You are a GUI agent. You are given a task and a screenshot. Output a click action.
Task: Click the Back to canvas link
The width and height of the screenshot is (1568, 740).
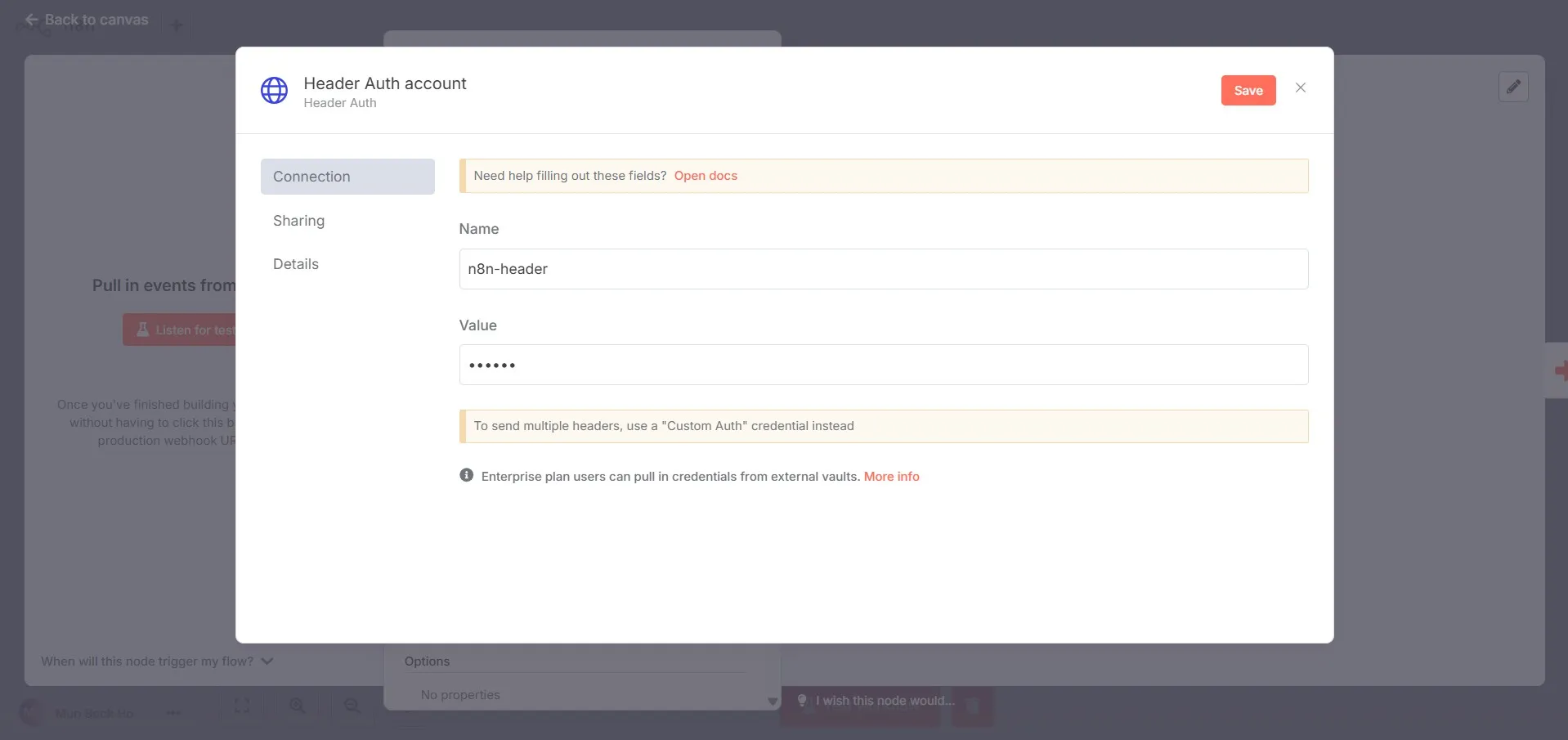pos(87,20)
